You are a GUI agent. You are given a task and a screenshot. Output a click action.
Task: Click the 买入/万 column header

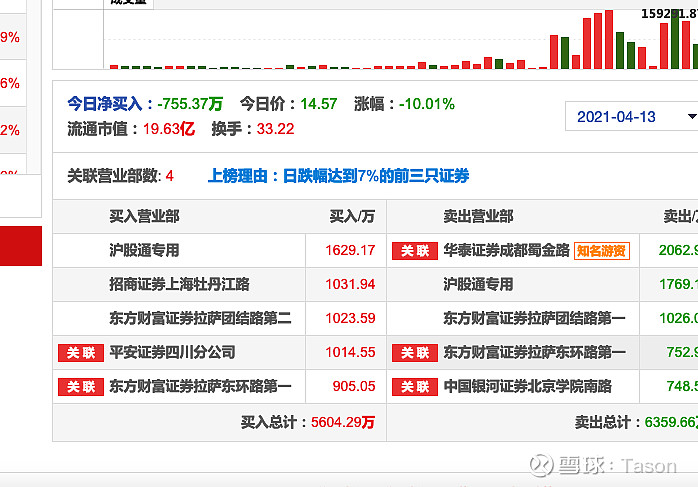tap(352, 216)
